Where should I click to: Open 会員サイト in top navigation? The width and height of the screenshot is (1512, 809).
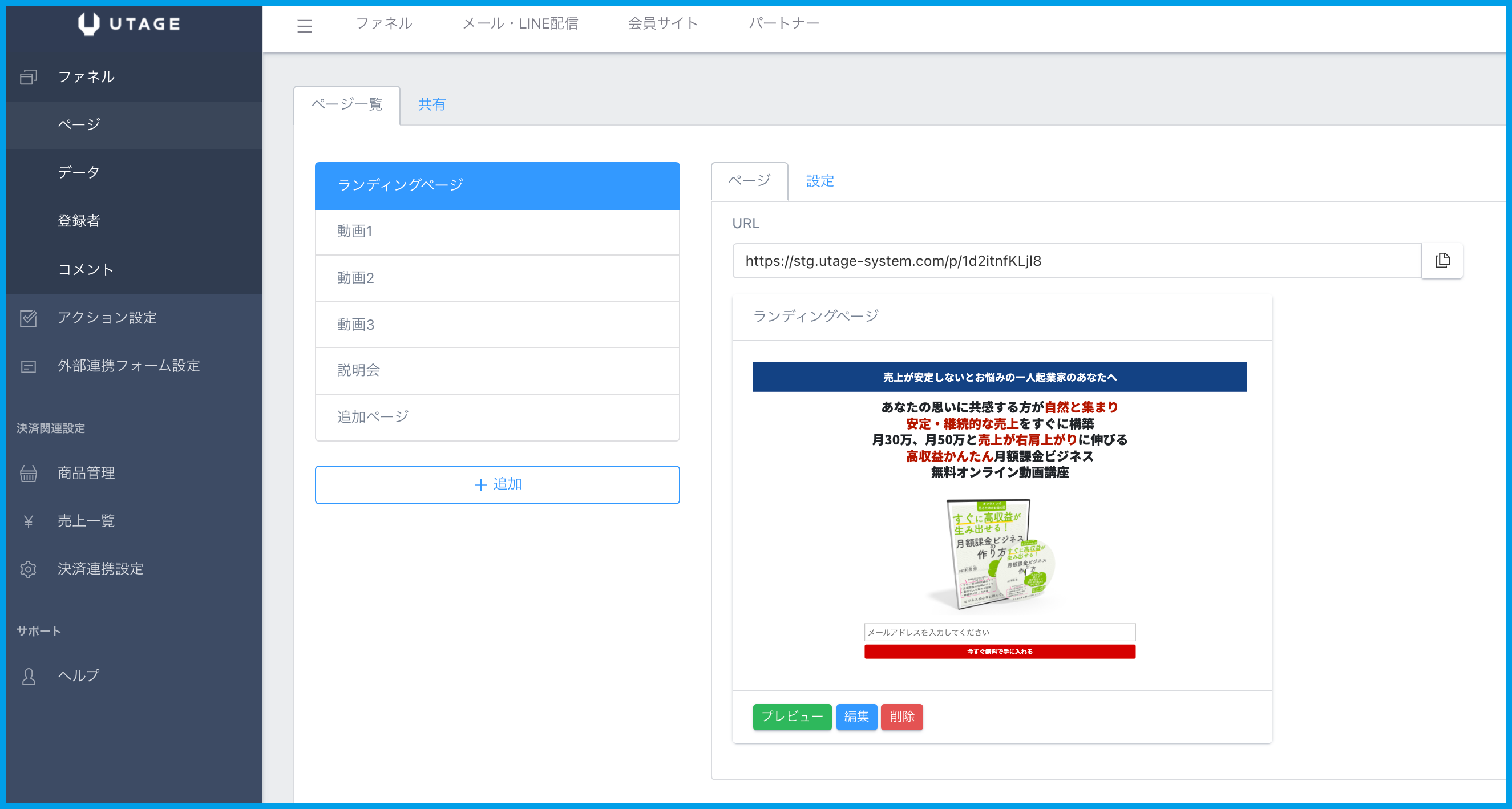662,23
